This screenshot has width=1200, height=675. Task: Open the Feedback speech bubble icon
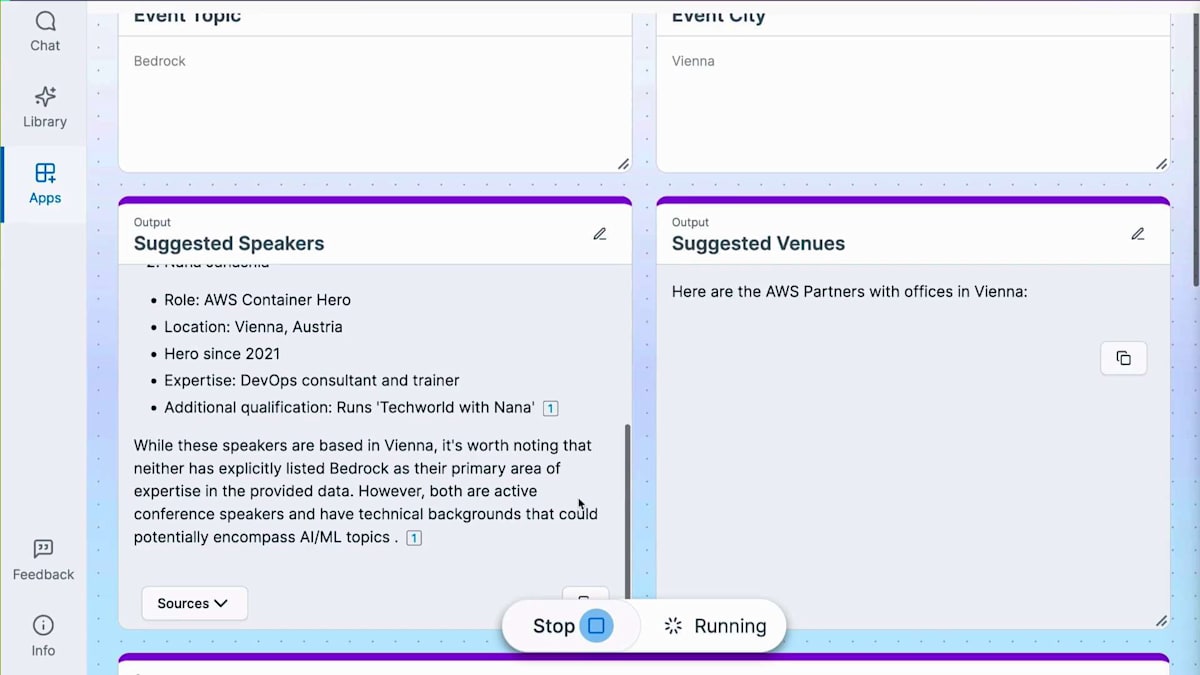coord(43,560)
